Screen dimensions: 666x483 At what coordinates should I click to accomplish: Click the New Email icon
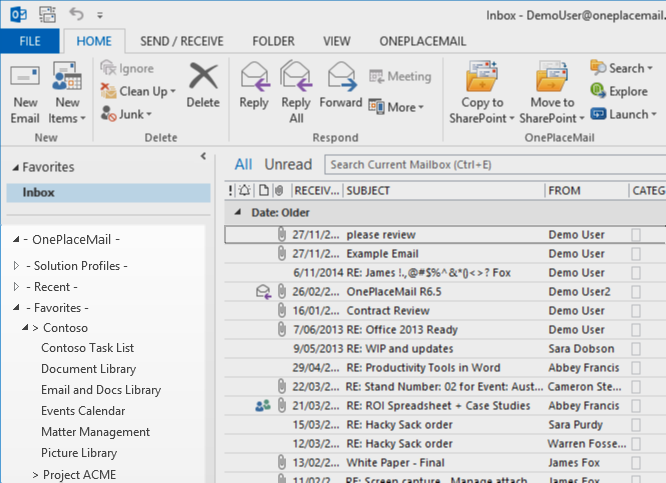(x=25, y=78)
